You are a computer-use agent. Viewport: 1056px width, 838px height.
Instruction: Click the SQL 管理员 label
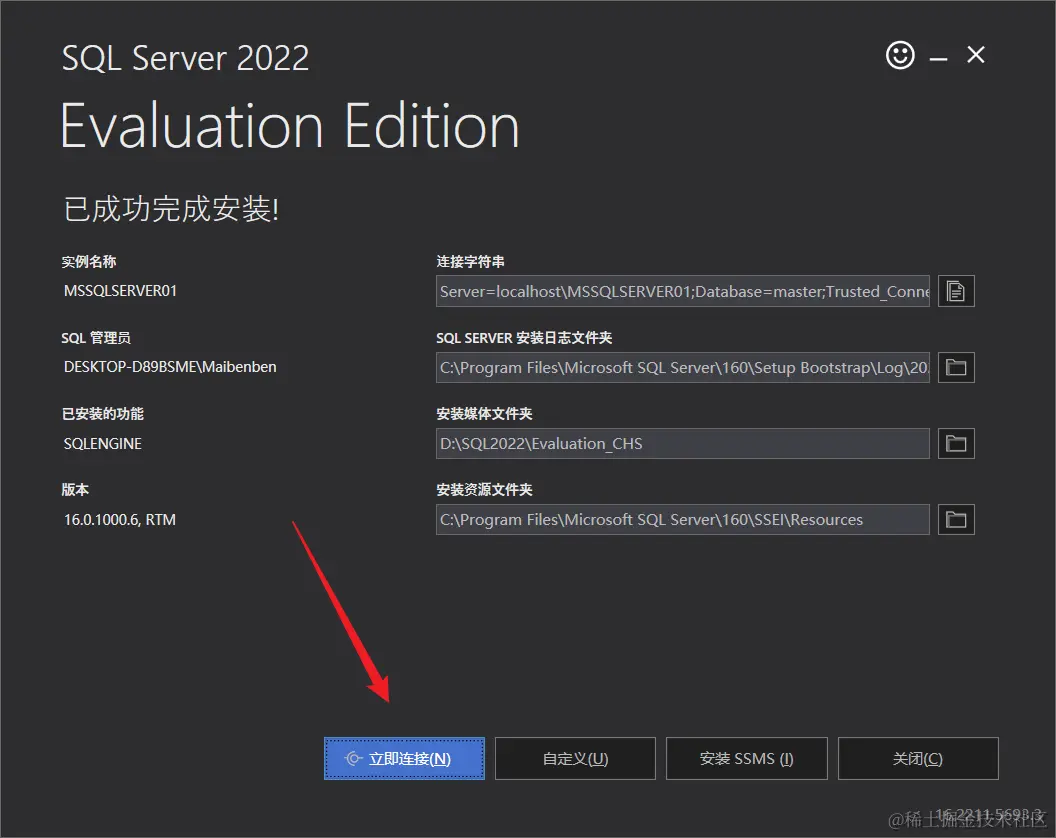click(96, 337)
